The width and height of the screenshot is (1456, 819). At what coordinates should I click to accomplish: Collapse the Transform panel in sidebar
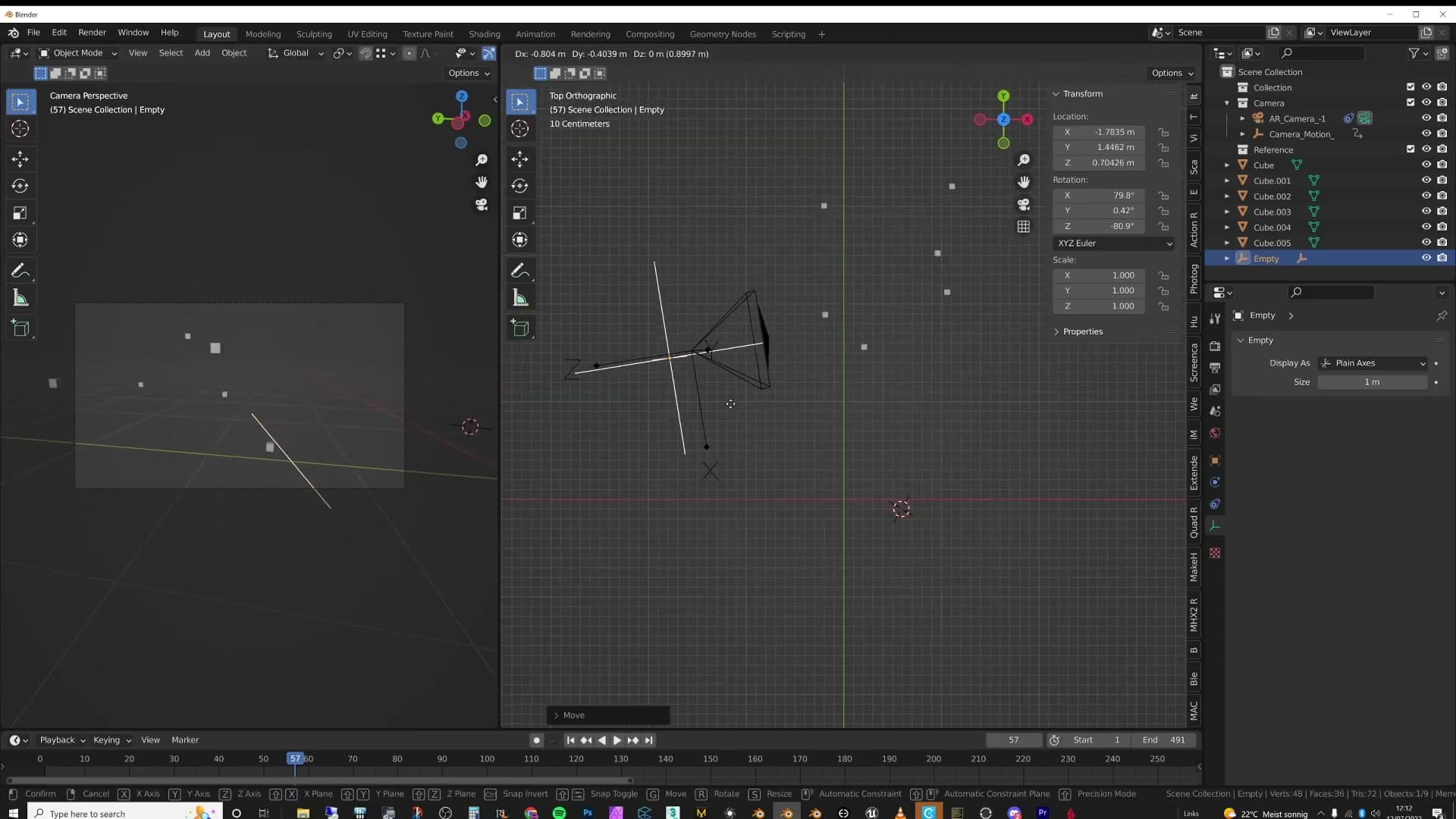(x=1083, y=94)
